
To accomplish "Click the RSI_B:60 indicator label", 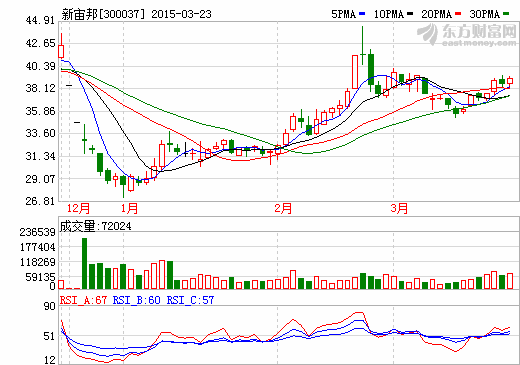I will coord(137,300).
